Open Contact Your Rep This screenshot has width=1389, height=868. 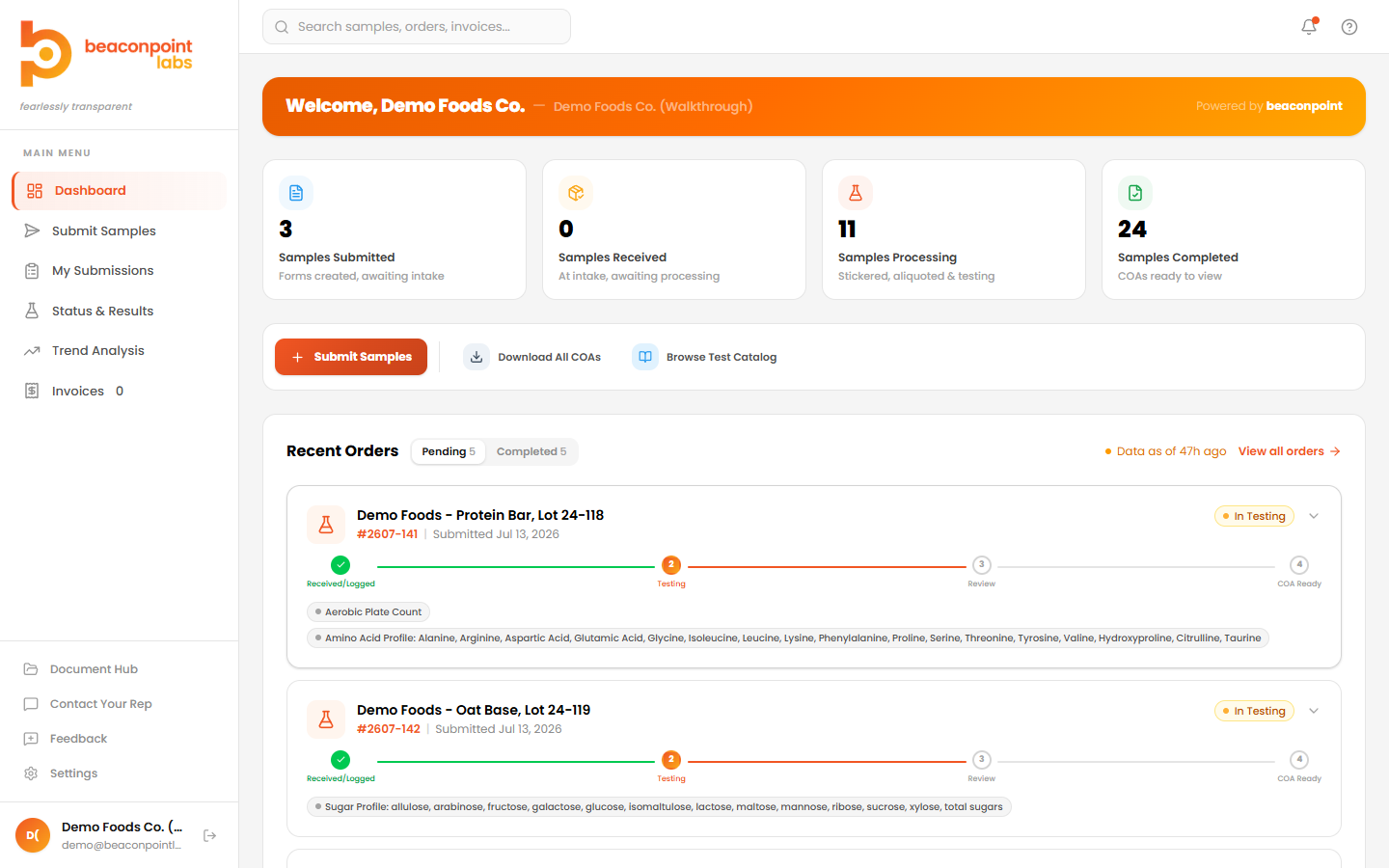pos(120,704)
